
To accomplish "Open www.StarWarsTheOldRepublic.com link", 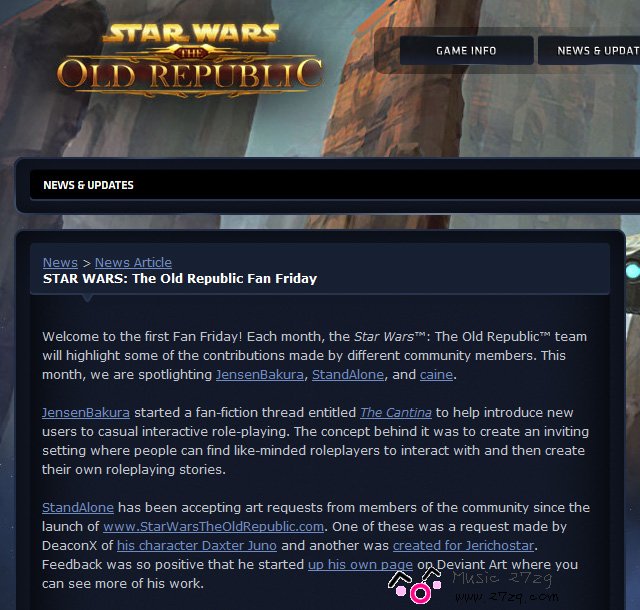I will (x=213, y=526).
